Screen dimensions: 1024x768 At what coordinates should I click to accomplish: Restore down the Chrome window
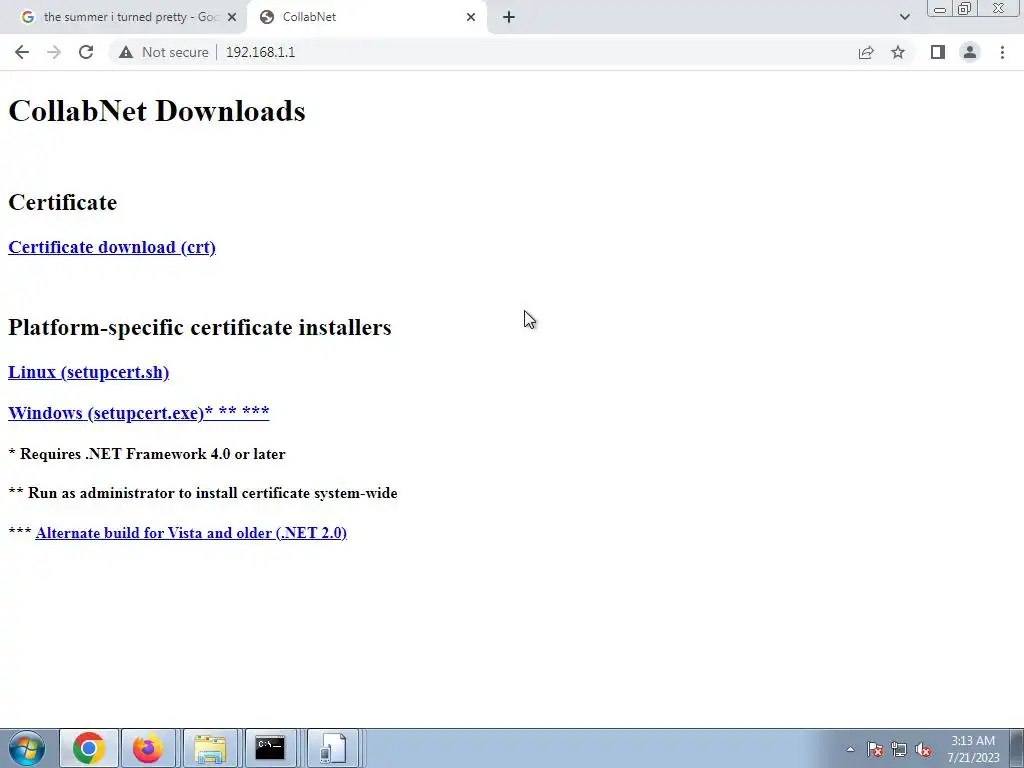[964, 9]
